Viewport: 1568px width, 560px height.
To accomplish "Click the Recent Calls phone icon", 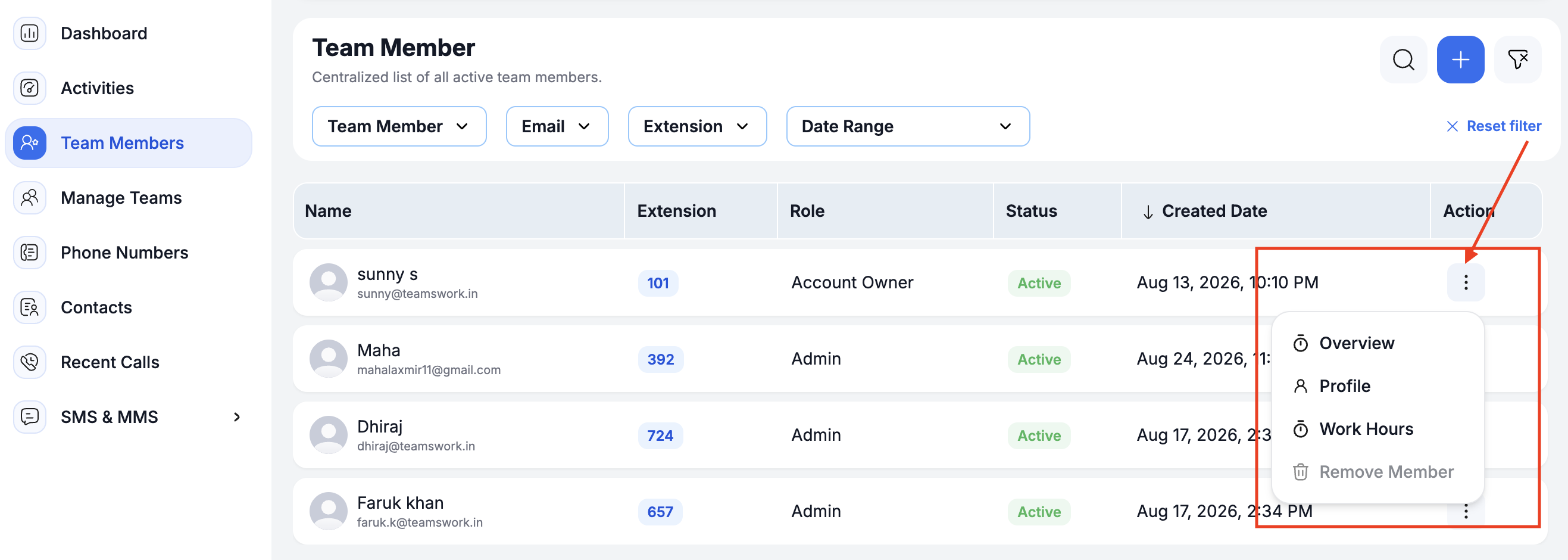I will (29, 363).
